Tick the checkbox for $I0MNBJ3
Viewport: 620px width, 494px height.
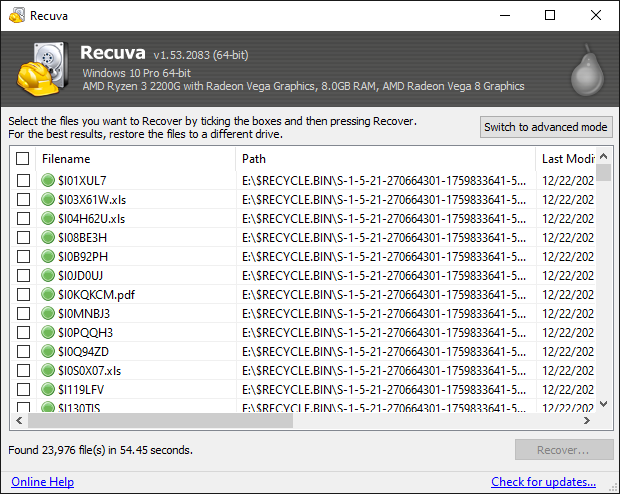coord(23,313)
